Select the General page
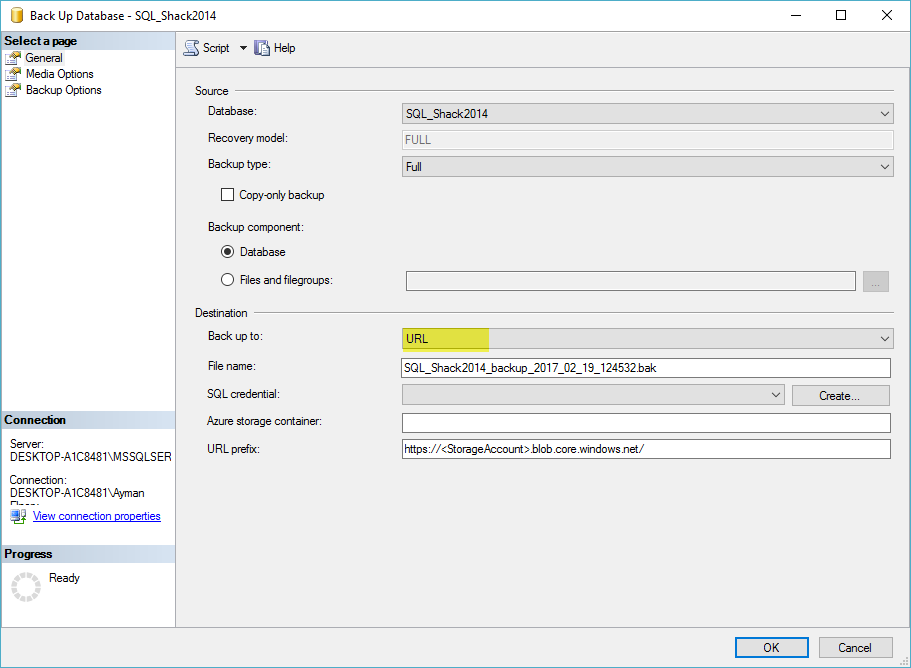The width and height of the screenshot is (911, 668). click(x=44, y=58)
